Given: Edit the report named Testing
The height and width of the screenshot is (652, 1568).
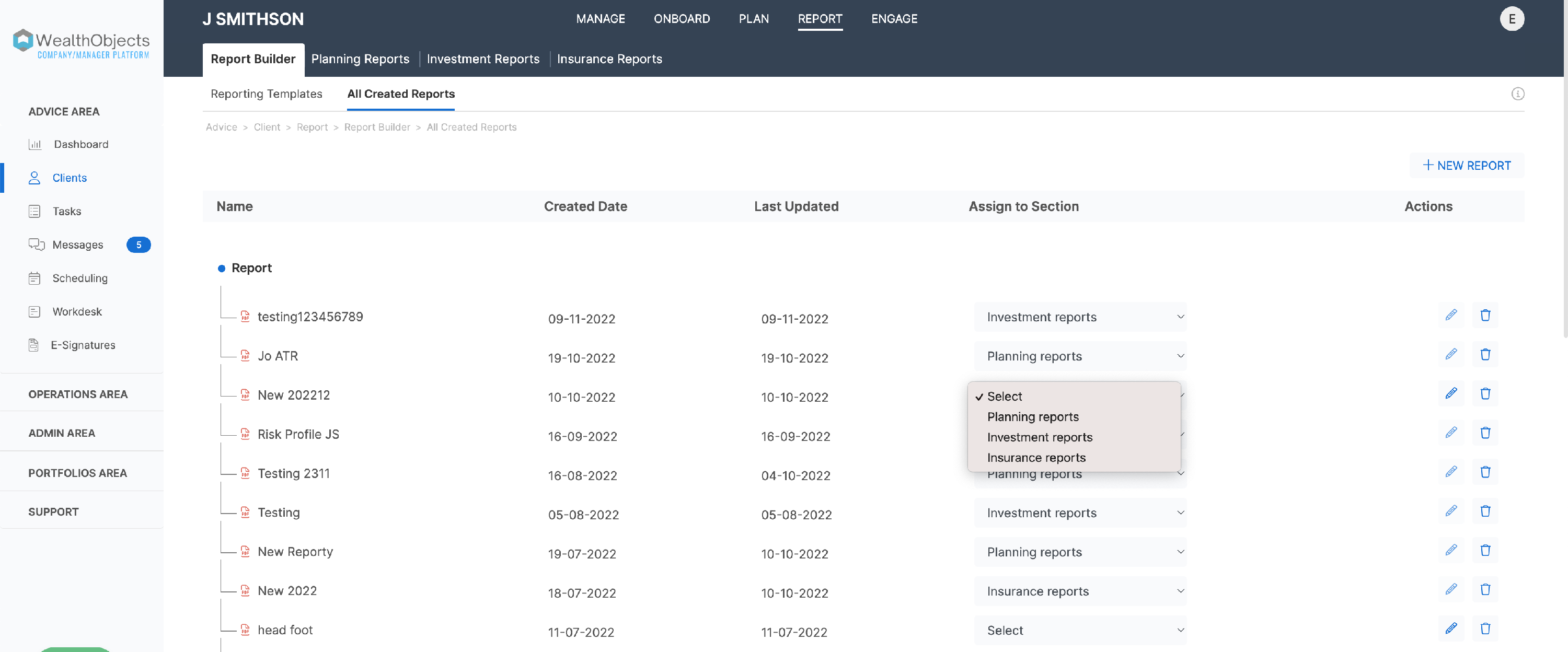Looking at the screenshot, I should (1451, 511).
